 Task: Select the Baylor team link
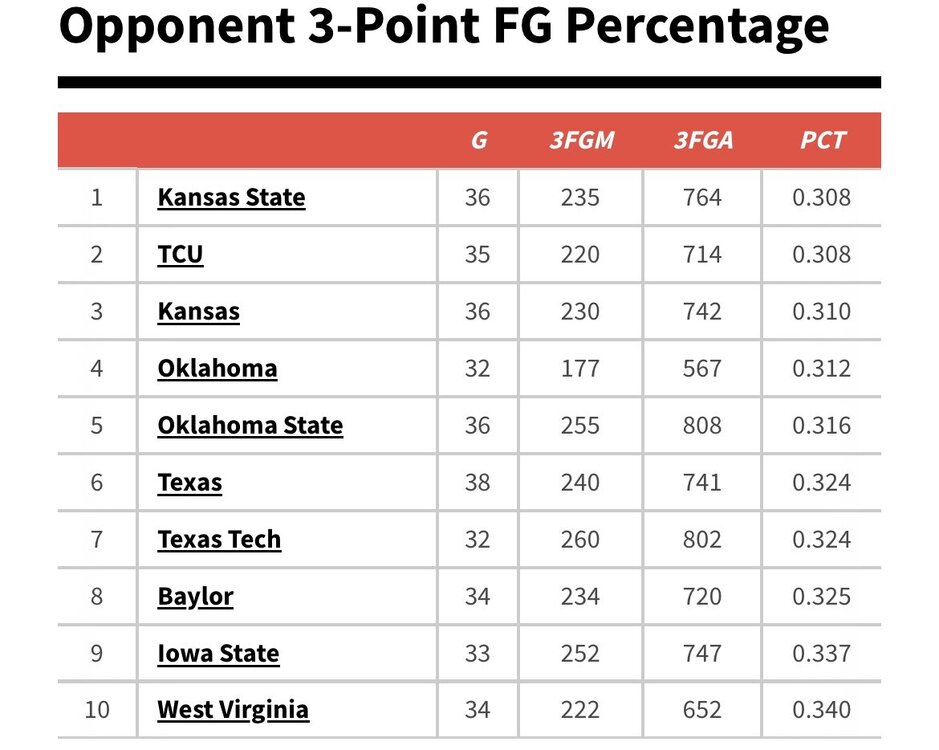(195, 597)
